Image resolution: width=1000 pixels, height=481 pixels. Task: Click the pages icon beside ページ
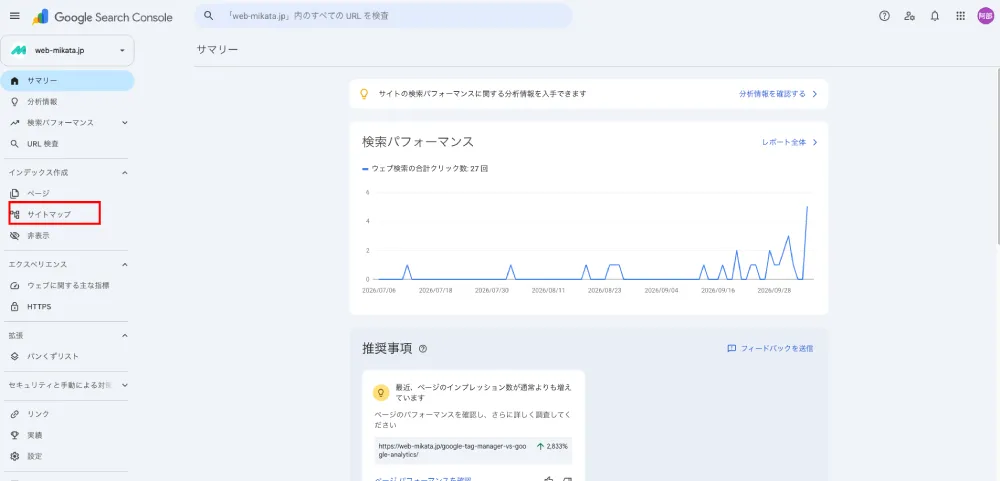(x=15, y=193)
